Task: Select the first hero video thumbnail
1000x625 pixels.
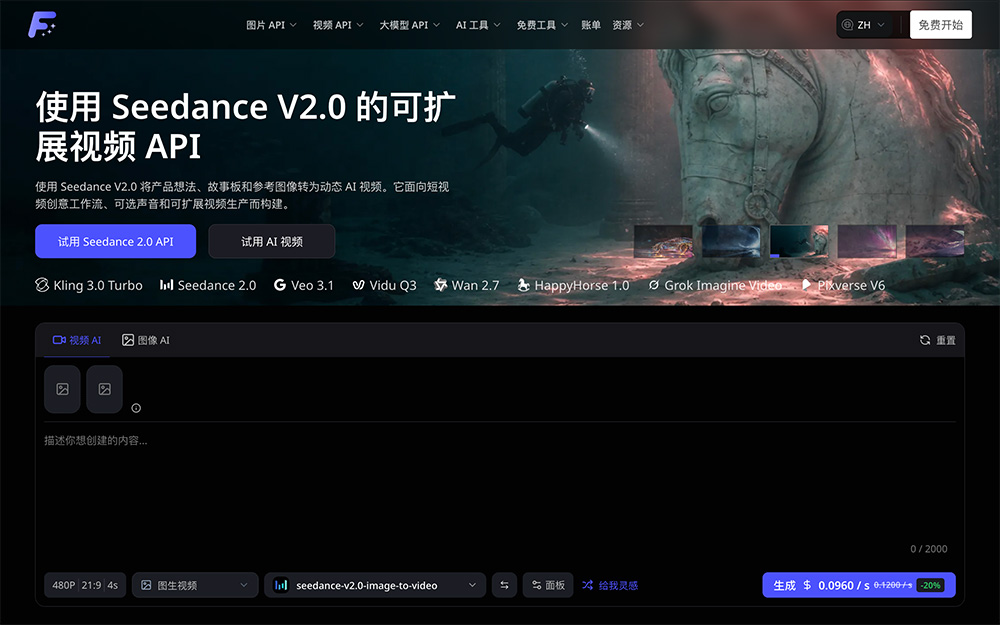Action: click(x=663, y=241)
